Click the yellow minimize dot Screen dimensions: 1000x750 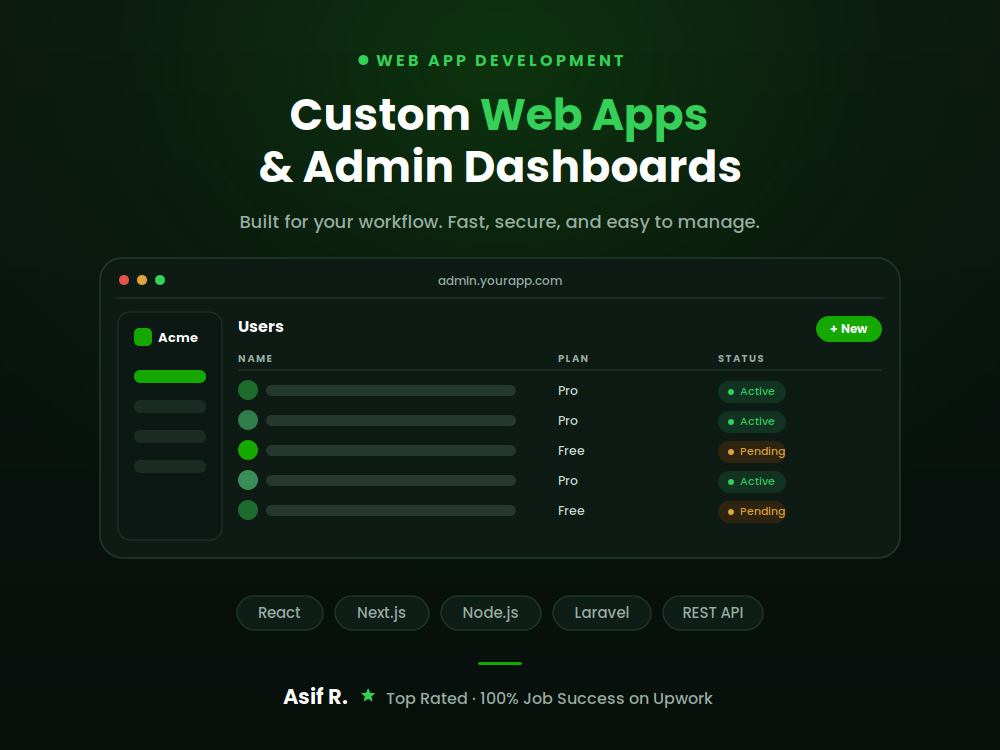[142, 280]
